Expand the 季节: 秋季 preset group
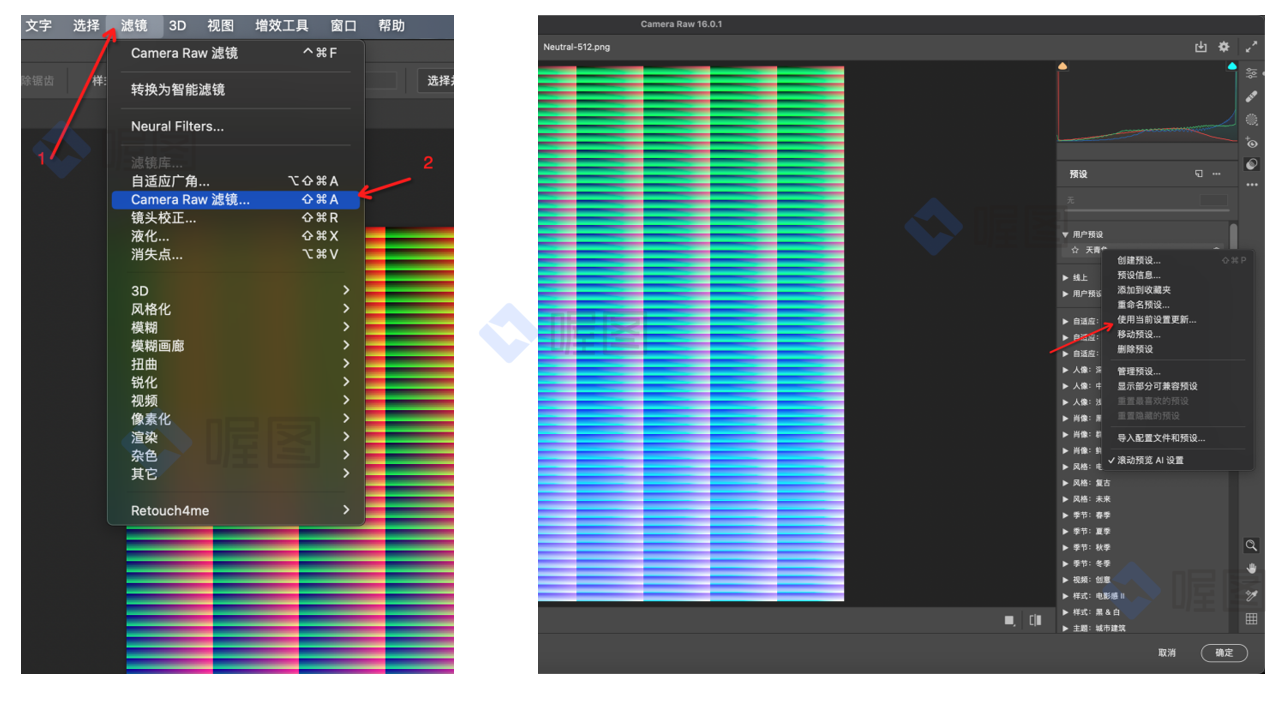 coord(1066,547)
